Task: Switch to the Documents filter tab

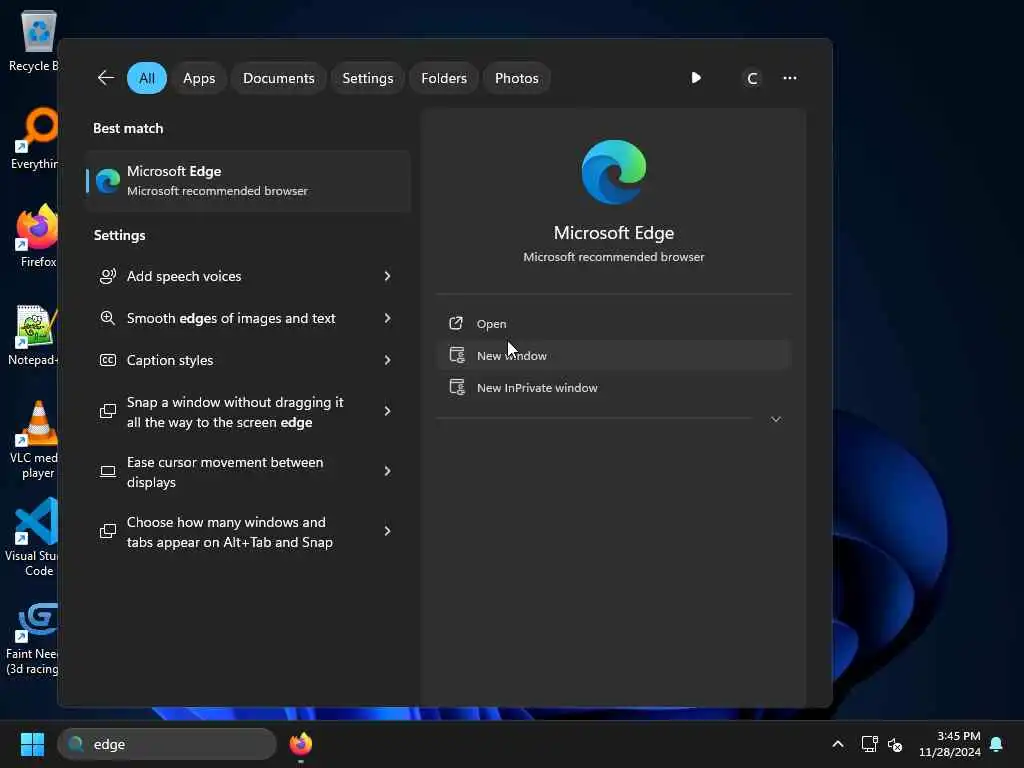Action: pyautogui.click(x=279, y=78)
